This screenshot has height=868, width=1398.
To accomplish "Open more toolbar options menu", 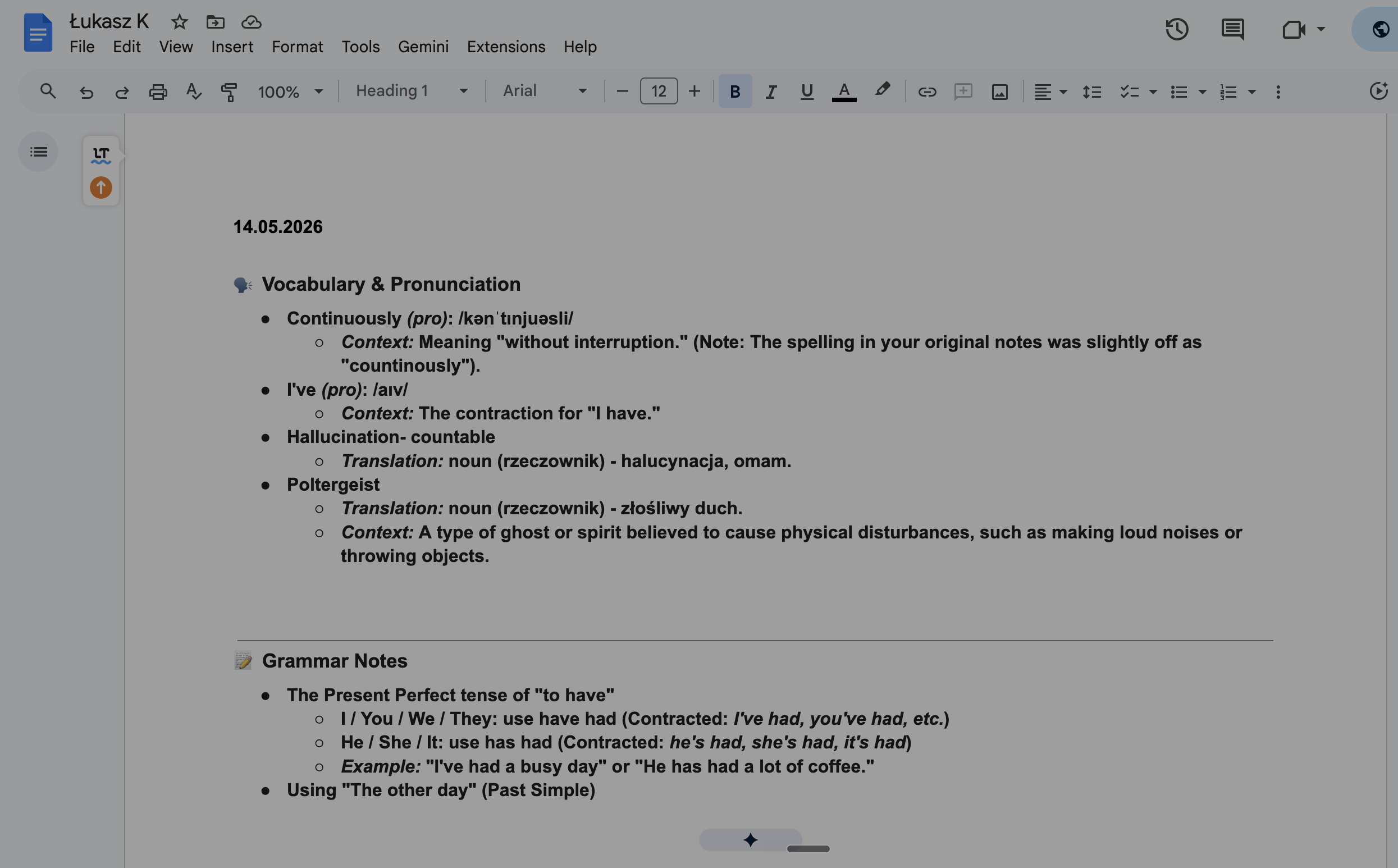I will (1278, 92).
